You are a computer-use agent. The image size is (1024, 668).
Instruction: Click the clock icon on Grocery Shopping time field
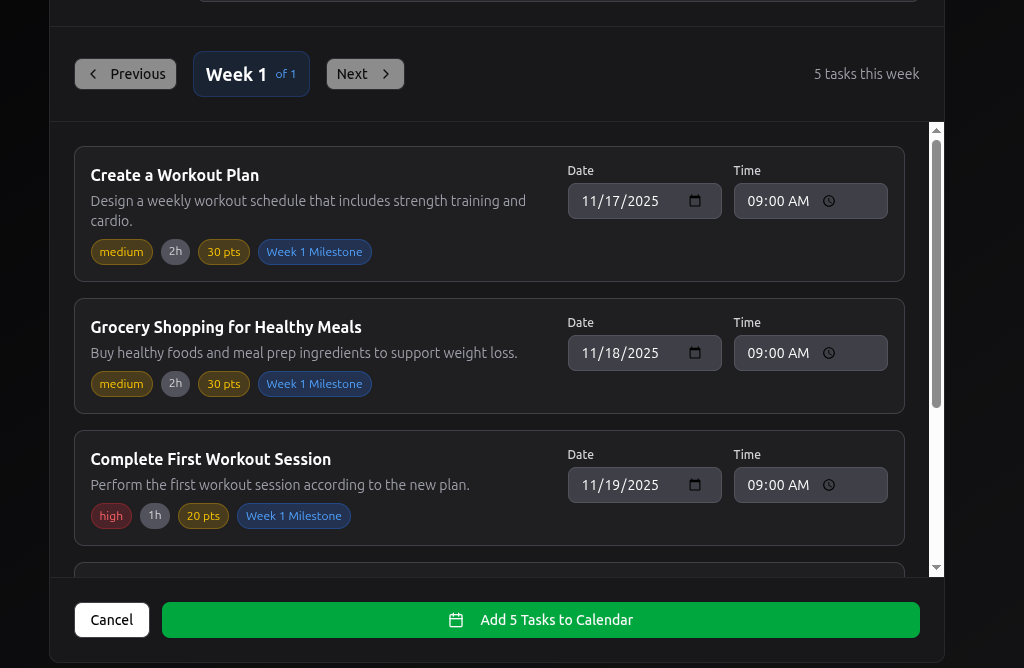[828, 353]
